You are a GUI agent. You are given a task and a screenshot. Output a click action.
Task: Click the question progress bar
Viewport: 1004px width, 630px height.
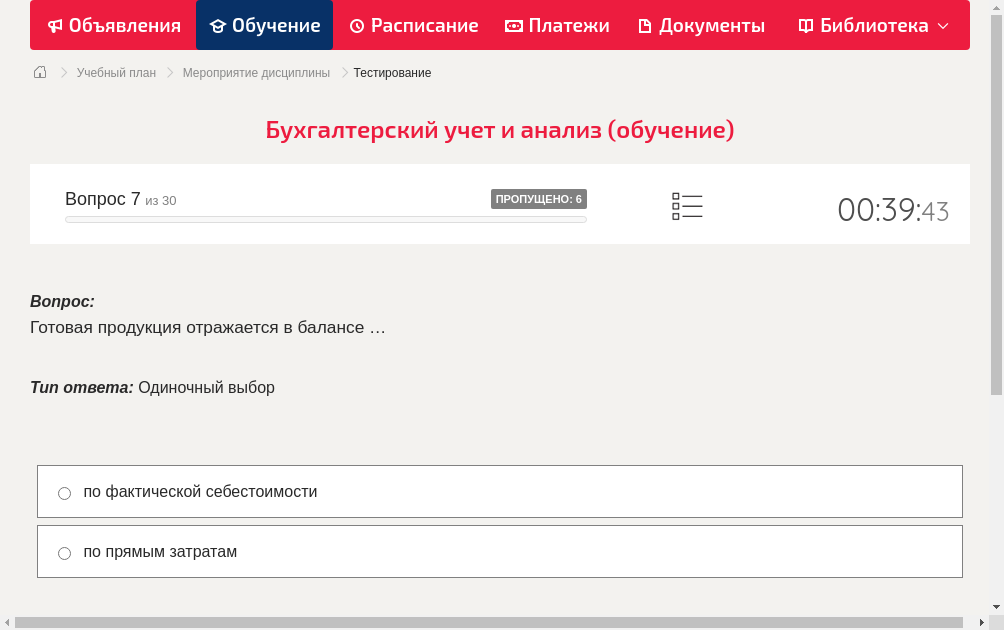point(325,219)
